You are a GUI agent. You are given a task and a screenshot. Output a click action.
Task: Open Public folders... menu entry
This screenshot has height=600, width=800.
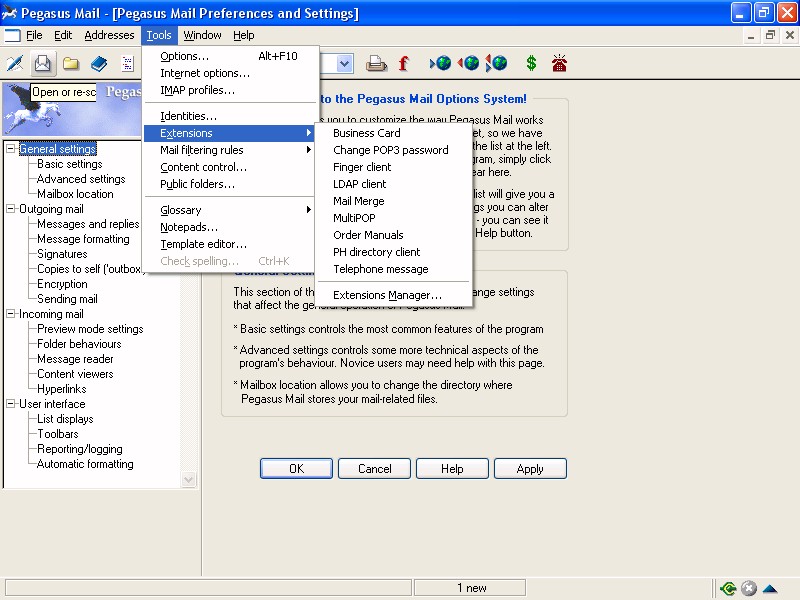coord(231,184)
